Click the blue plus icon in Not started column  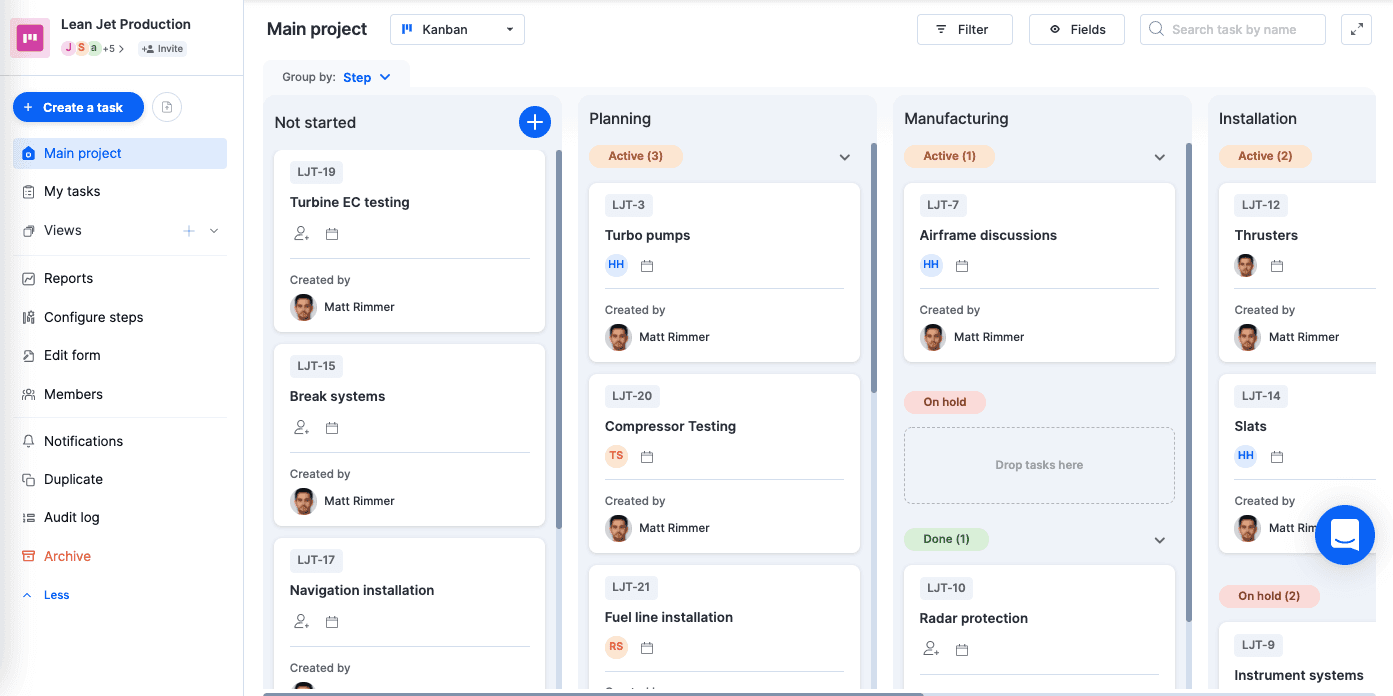[x=535, y=122]
